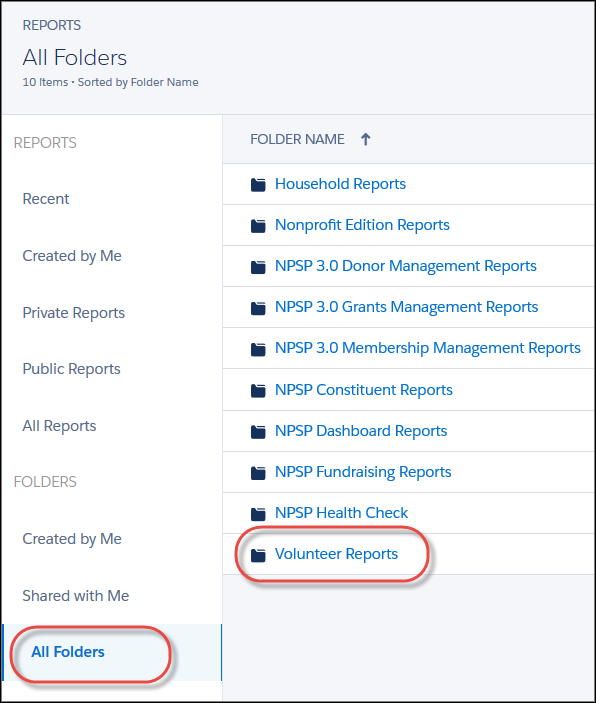
Task: Show Private Reports in the sidebar
Action: click(74, 313)
